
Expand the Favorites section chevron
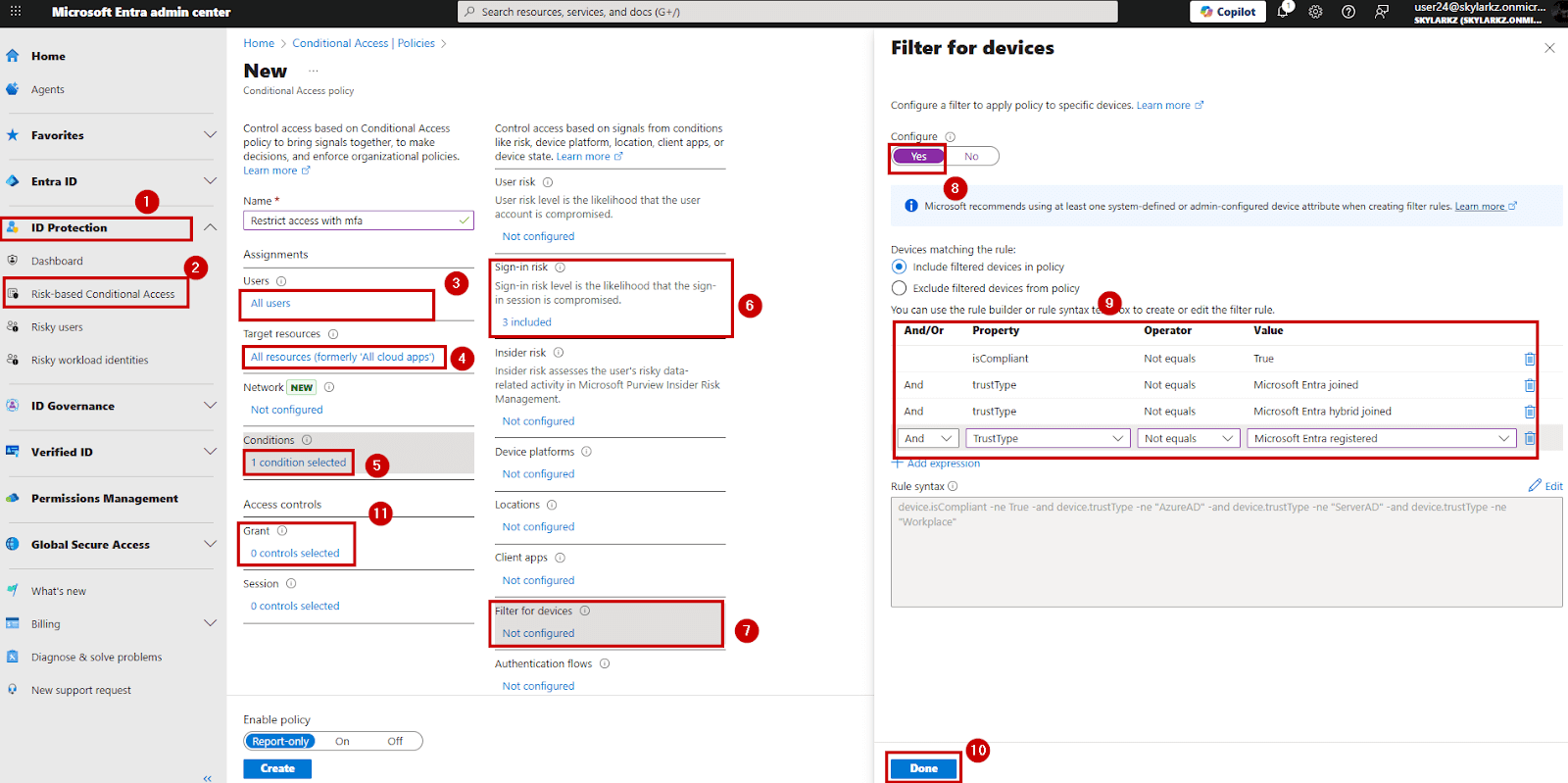pyautogui.click(x=210, y=134)
